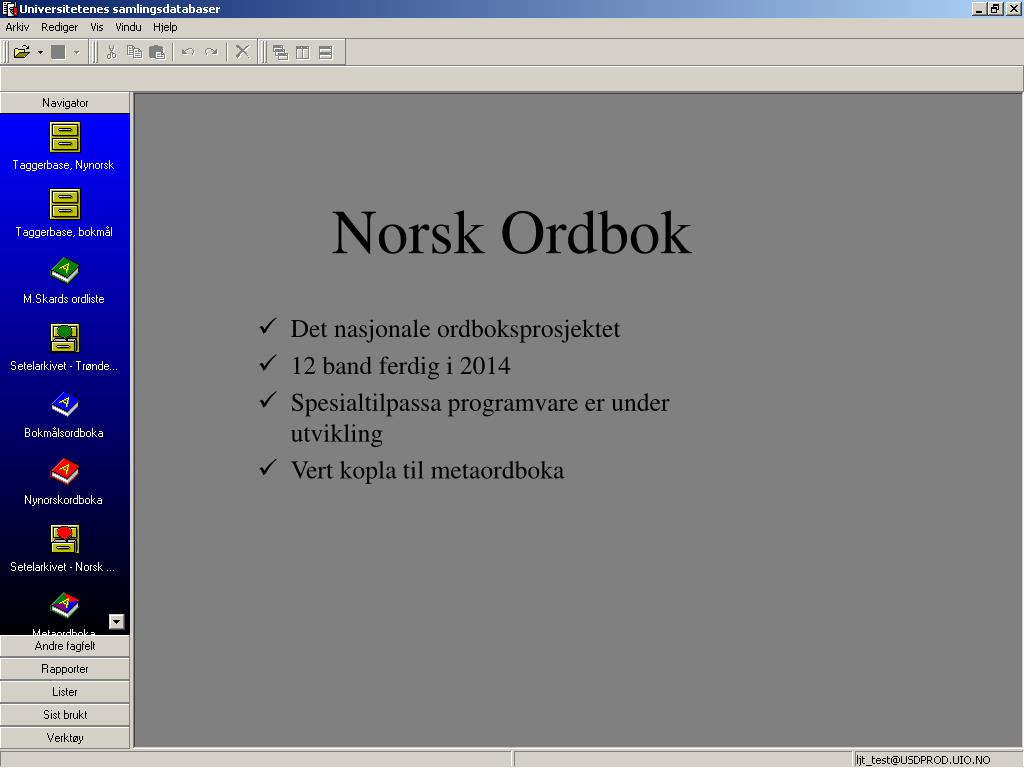Open the Nynorskordboka red book icon
The height and width of the screenshot is (768, 1024).
65,472
